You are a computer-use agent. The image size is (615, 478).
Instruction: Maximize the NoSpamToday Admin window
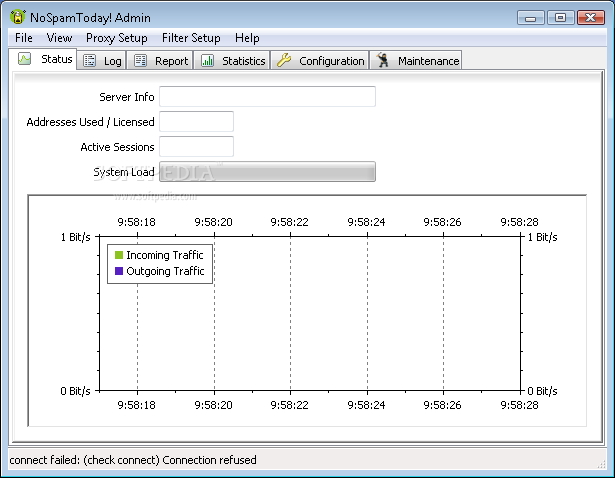click(x=560, y=18)
